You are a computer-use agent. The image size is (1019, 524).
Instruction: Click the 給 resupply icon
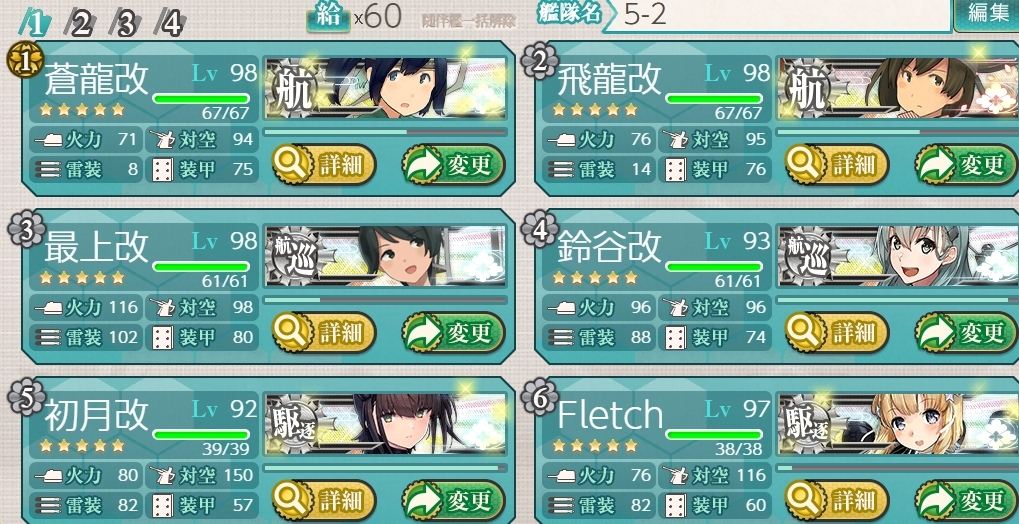[x=328, y=17]
